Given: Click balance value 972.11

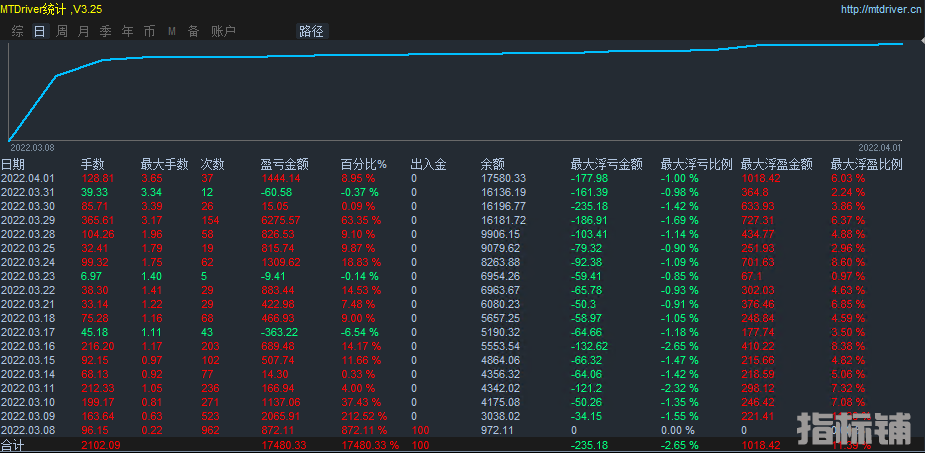Looking at the screenshot, I should (497, 431).
